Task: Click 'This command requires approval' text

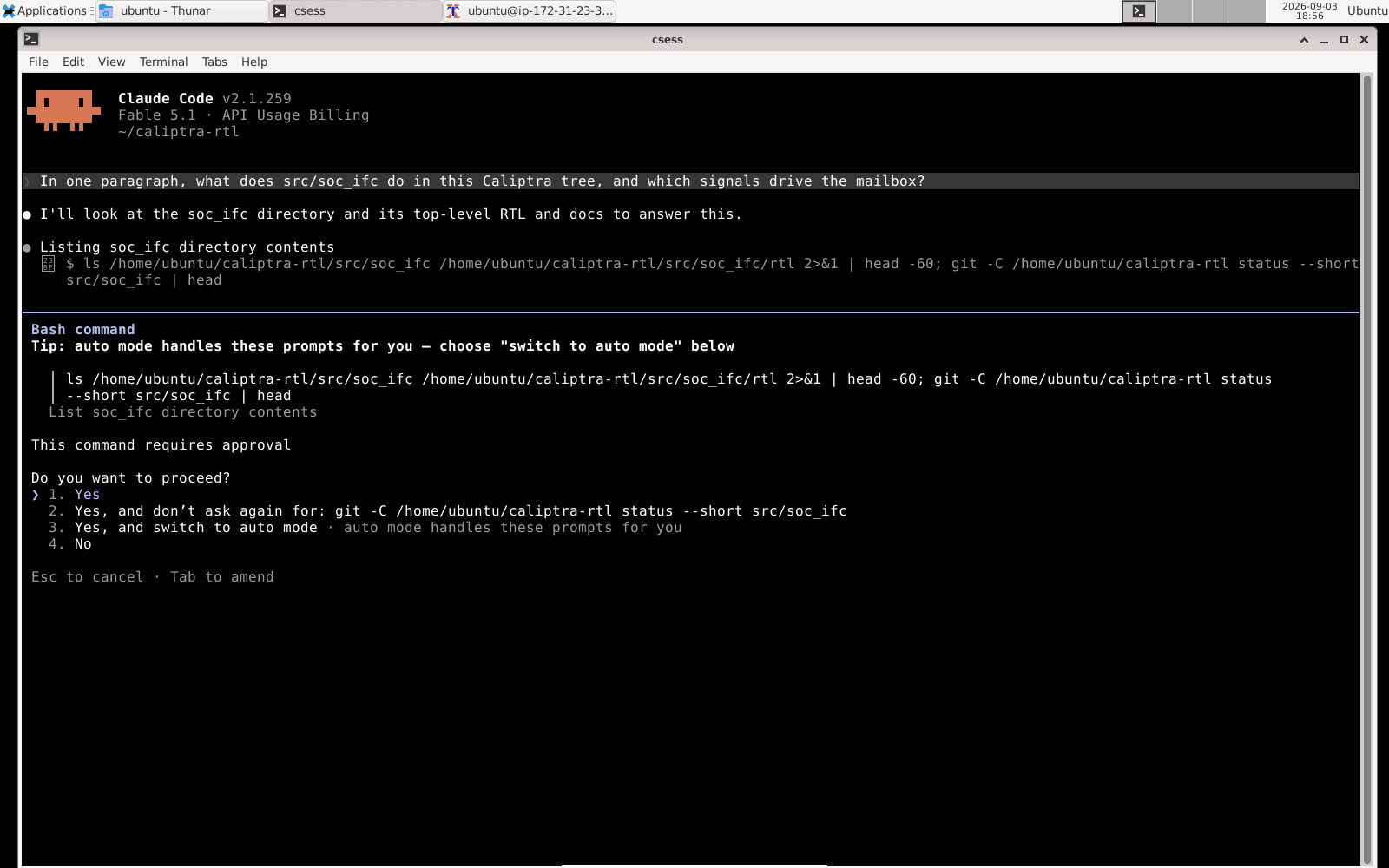Action: [x=161, y=445]
